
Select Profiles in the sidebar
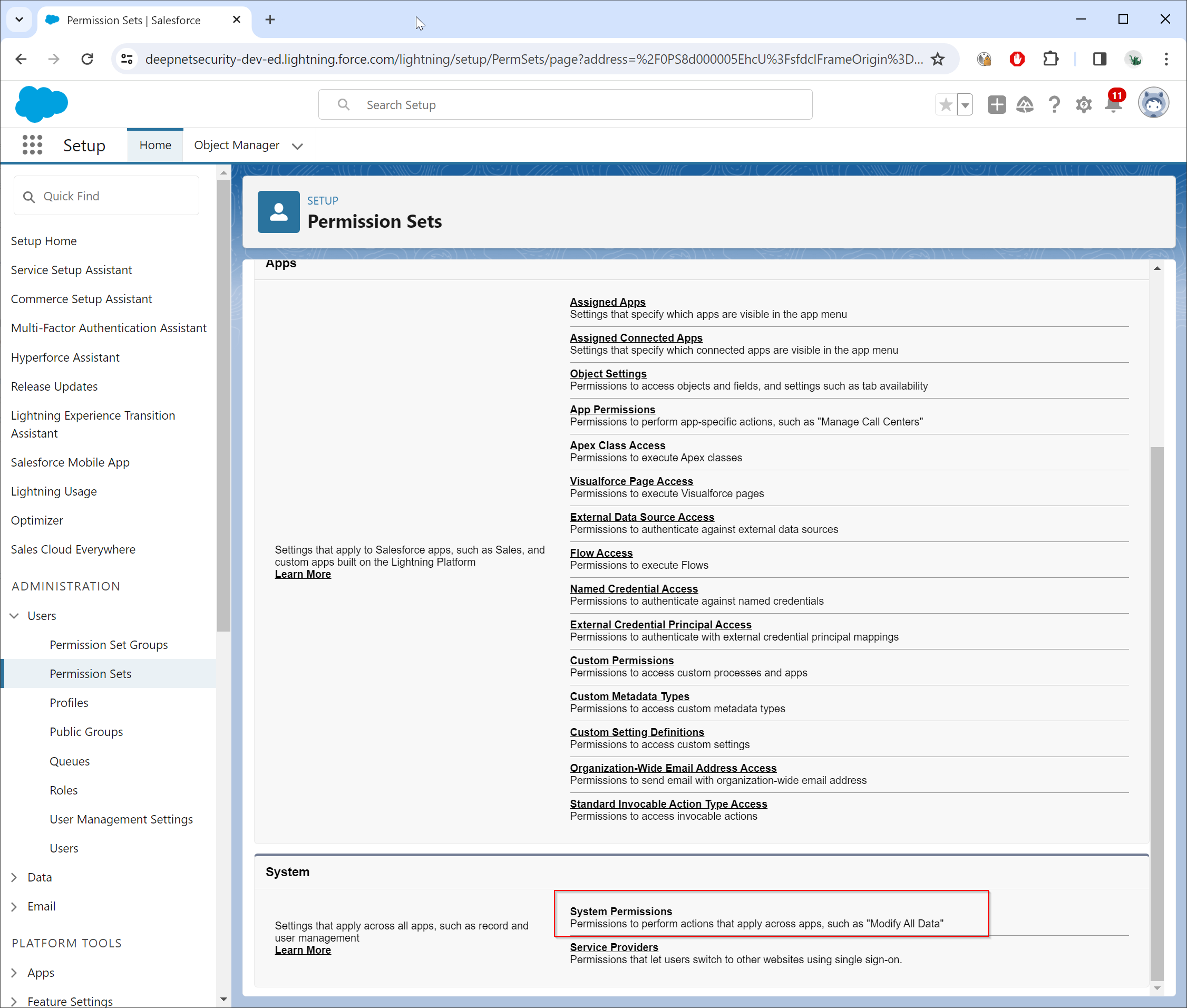(x=69, y=703)
